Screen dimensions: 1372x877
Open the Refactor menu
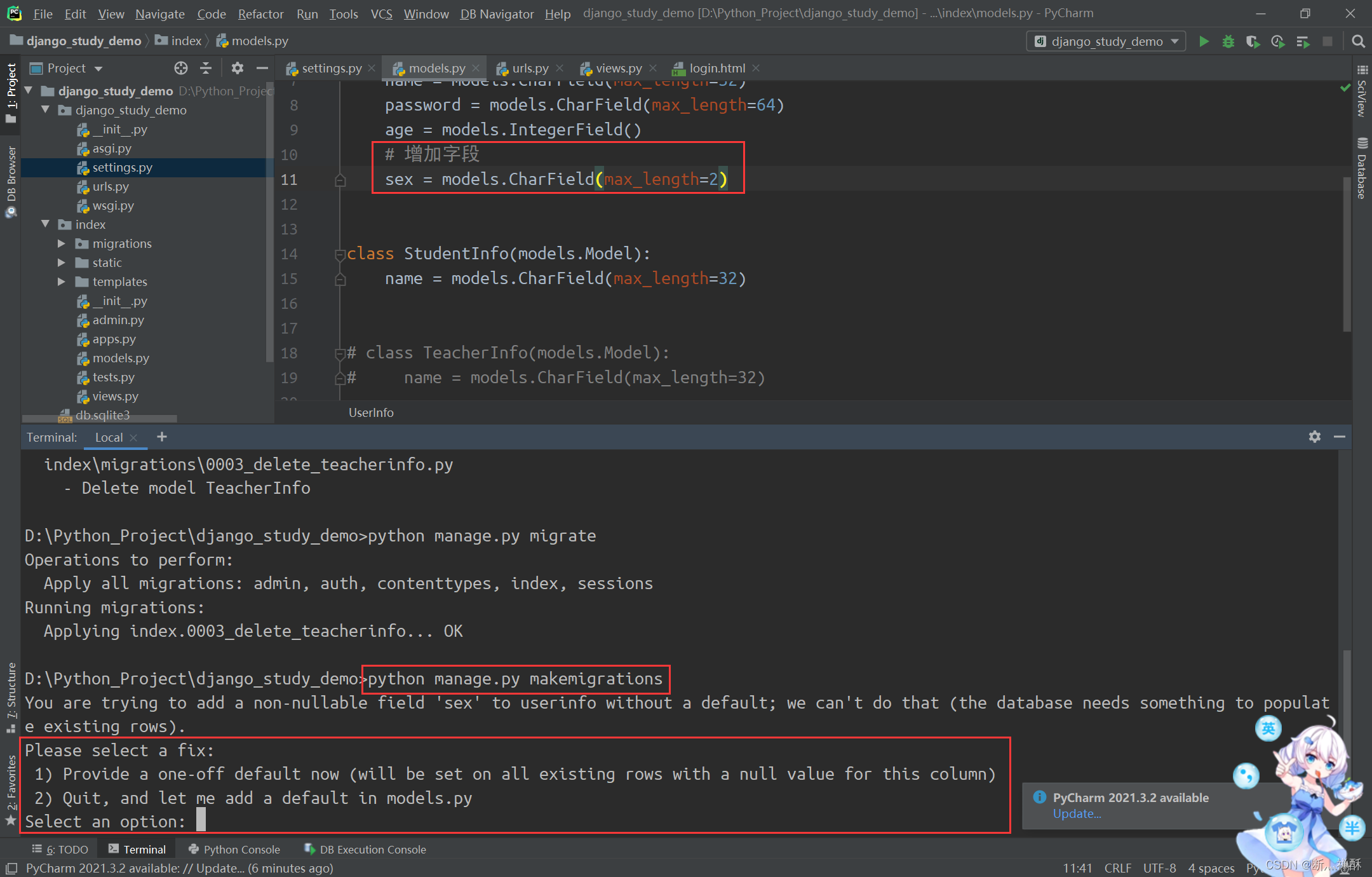260,13
